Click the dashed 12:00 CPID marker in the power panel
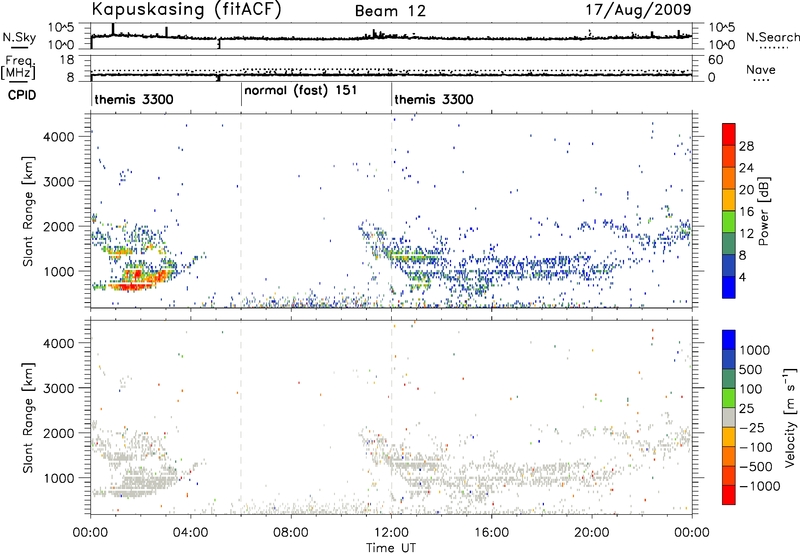Viewport: 800px width, 554px height. coord(392,211)
